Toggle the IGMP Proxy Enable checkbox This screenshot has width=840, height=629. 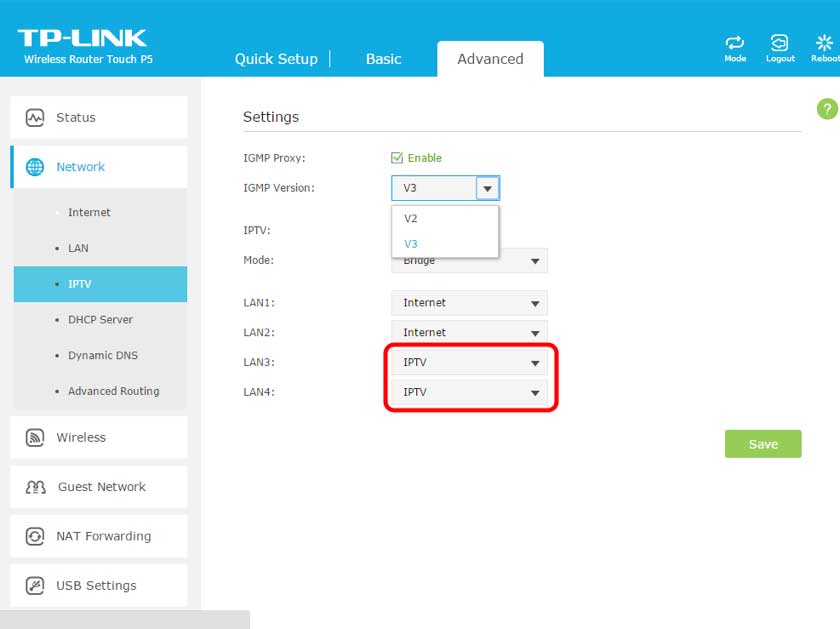point(397,158)
